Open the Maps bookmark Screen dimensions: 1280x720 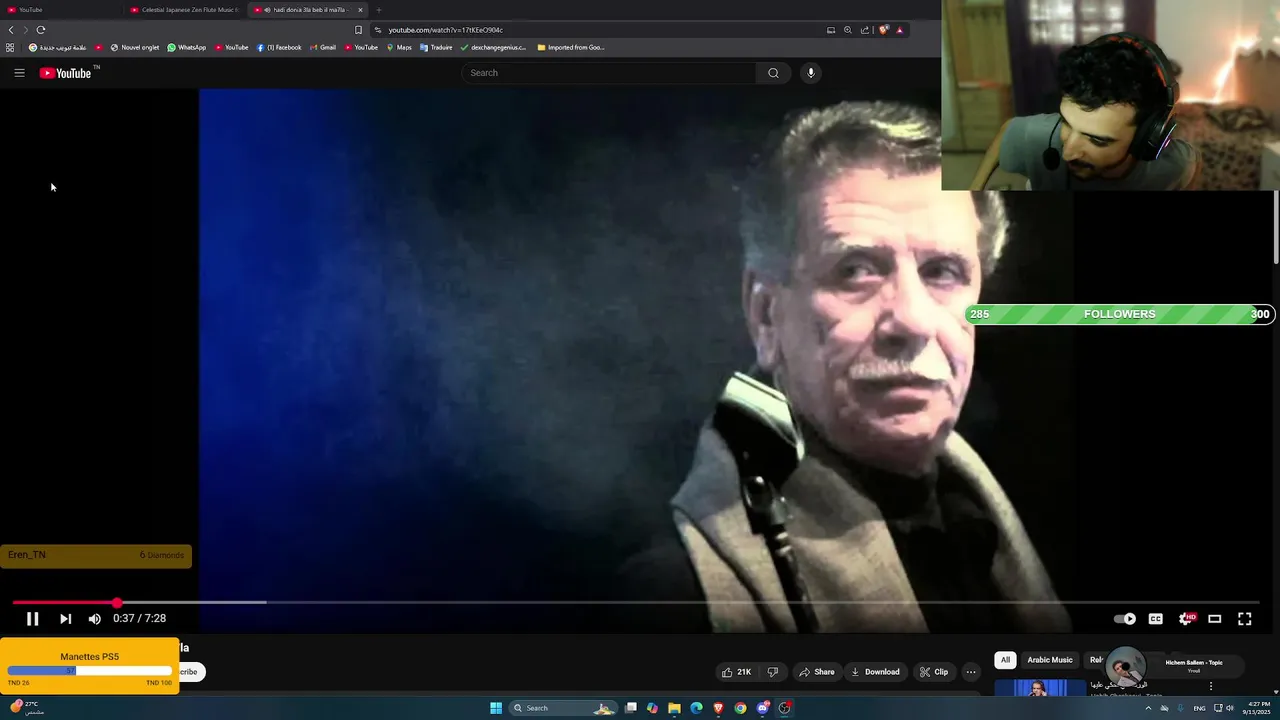399,47
